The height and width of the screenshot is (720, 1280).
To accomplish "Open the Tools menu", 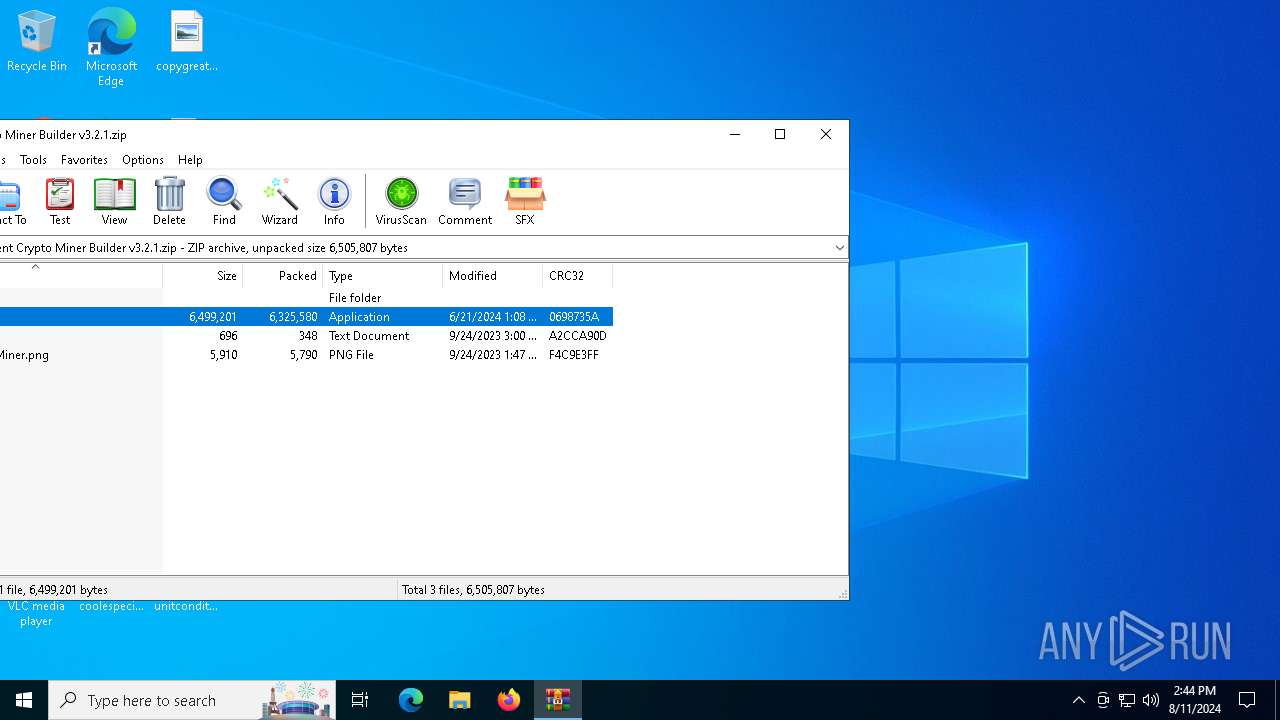I will (x=33, y=160).
